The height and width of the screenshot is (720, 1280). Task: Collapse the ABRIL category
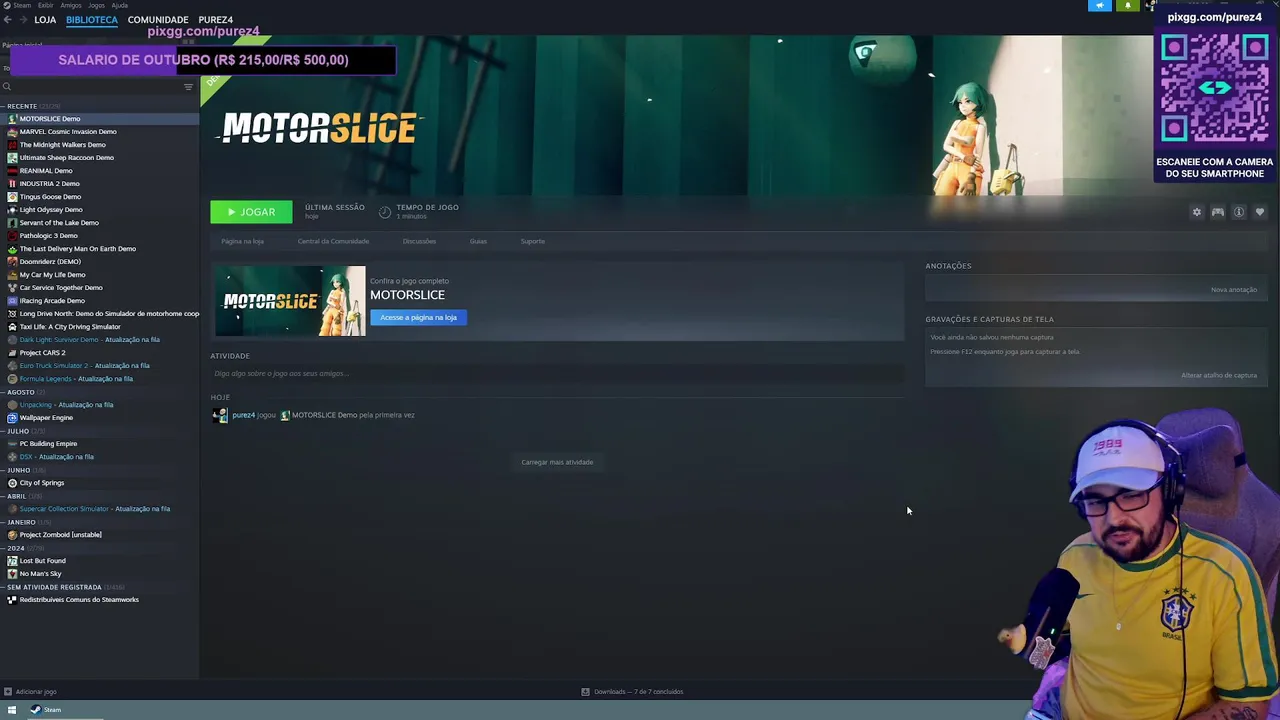tap(3, 496)
